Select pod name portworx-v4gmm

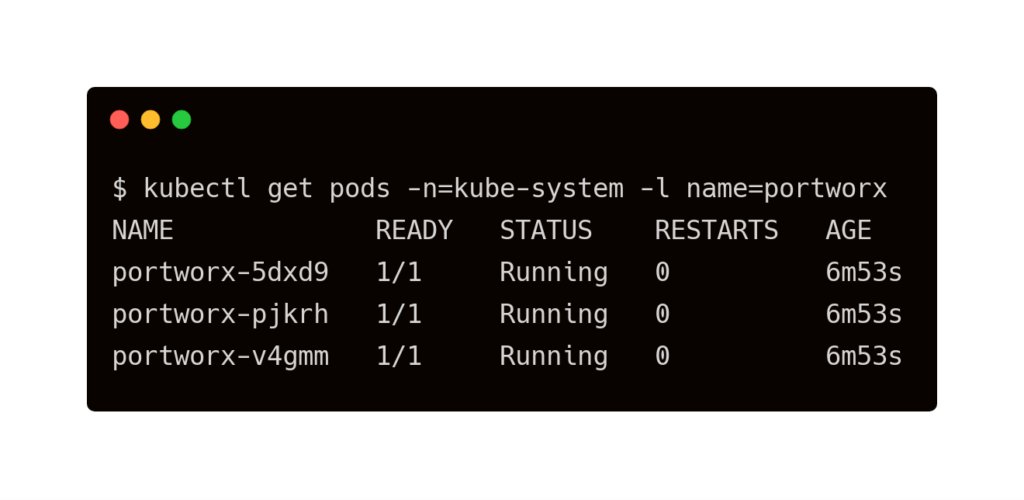pyautogui.click(x=220, y=356)
